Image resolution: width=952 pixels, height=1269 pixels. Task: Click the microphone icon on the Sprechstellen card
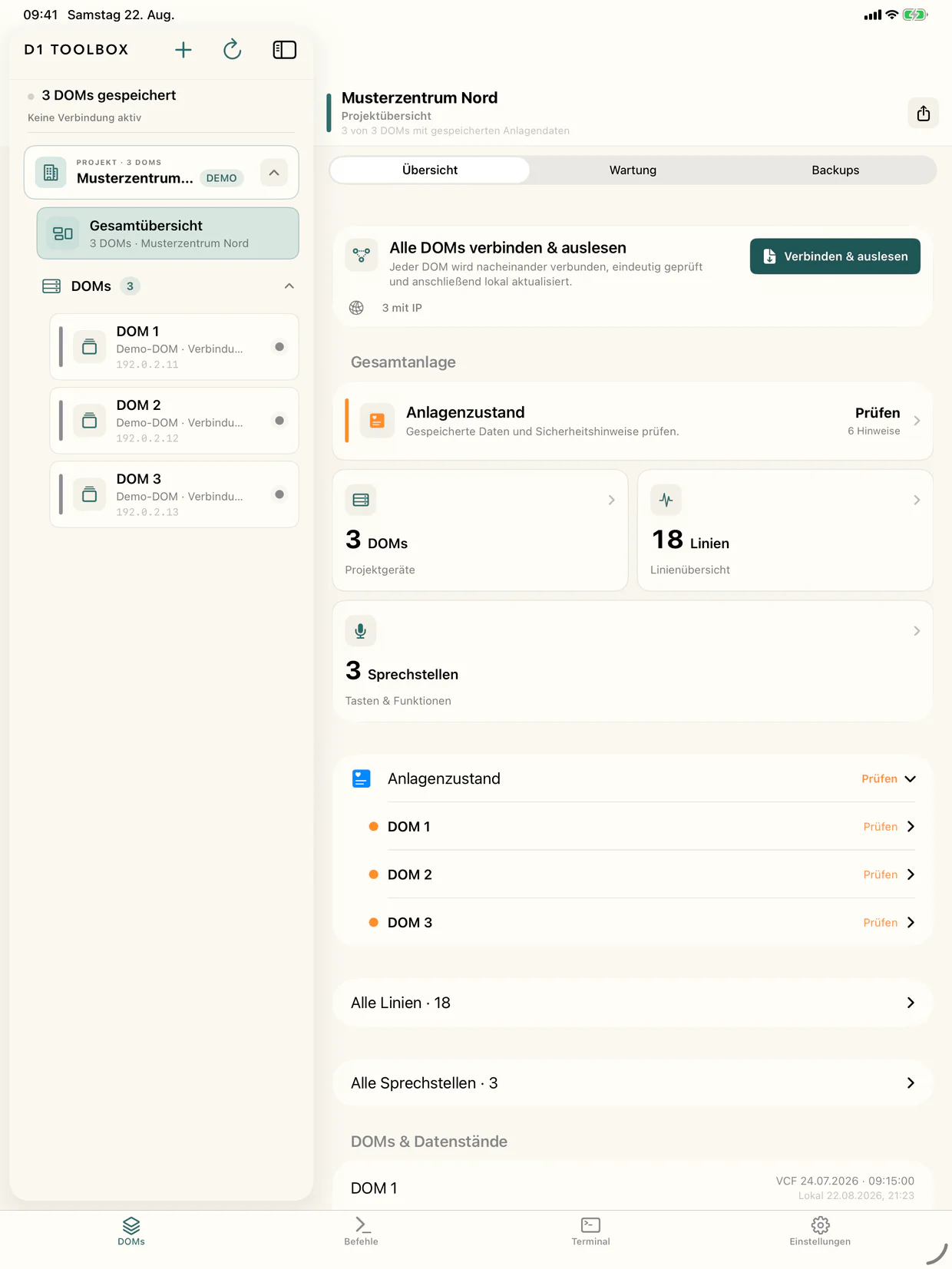361,631
